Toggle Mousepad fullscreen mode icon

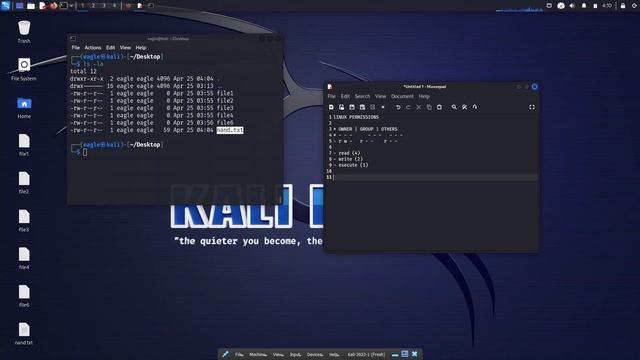point(532,107)
